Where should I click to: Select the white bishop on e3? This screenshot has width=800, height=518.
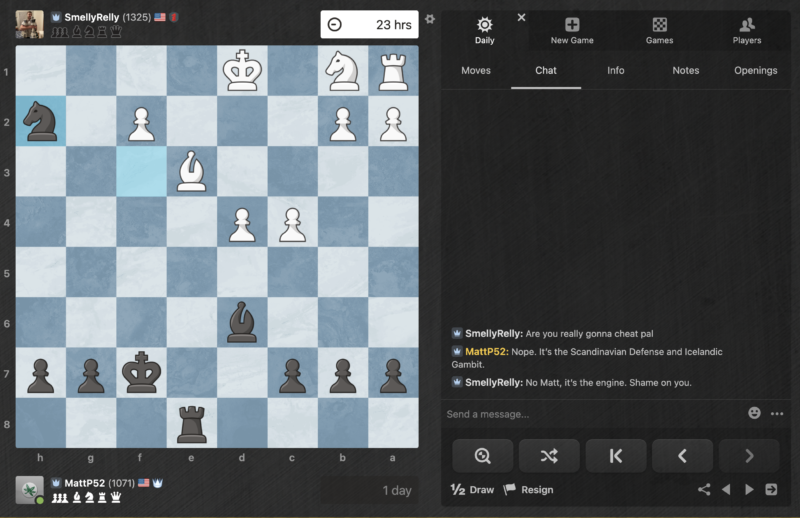point(192,171)
